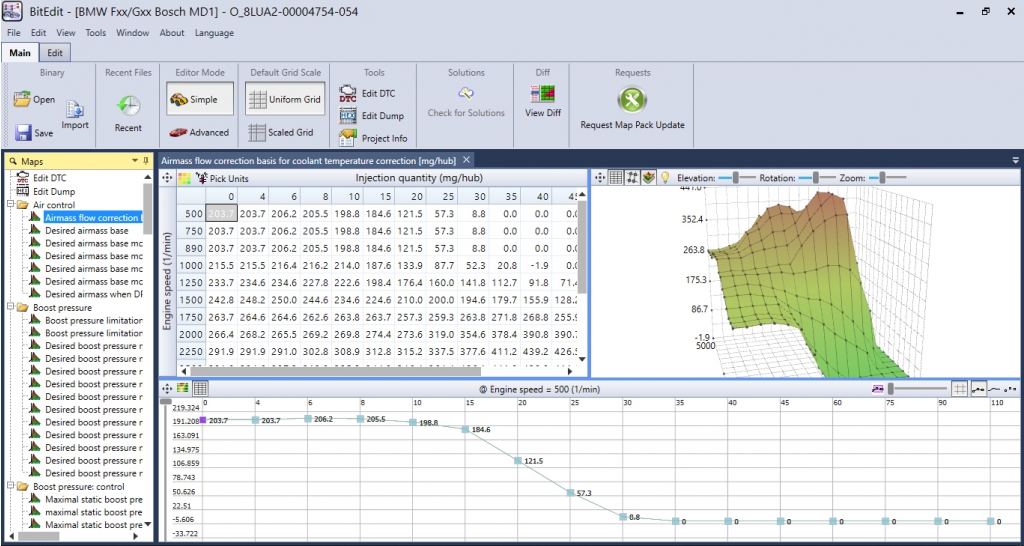The image size is (1024, 546).
Task: Pin the Maps panel with pushpin icon
Action: tap(146, 161)
